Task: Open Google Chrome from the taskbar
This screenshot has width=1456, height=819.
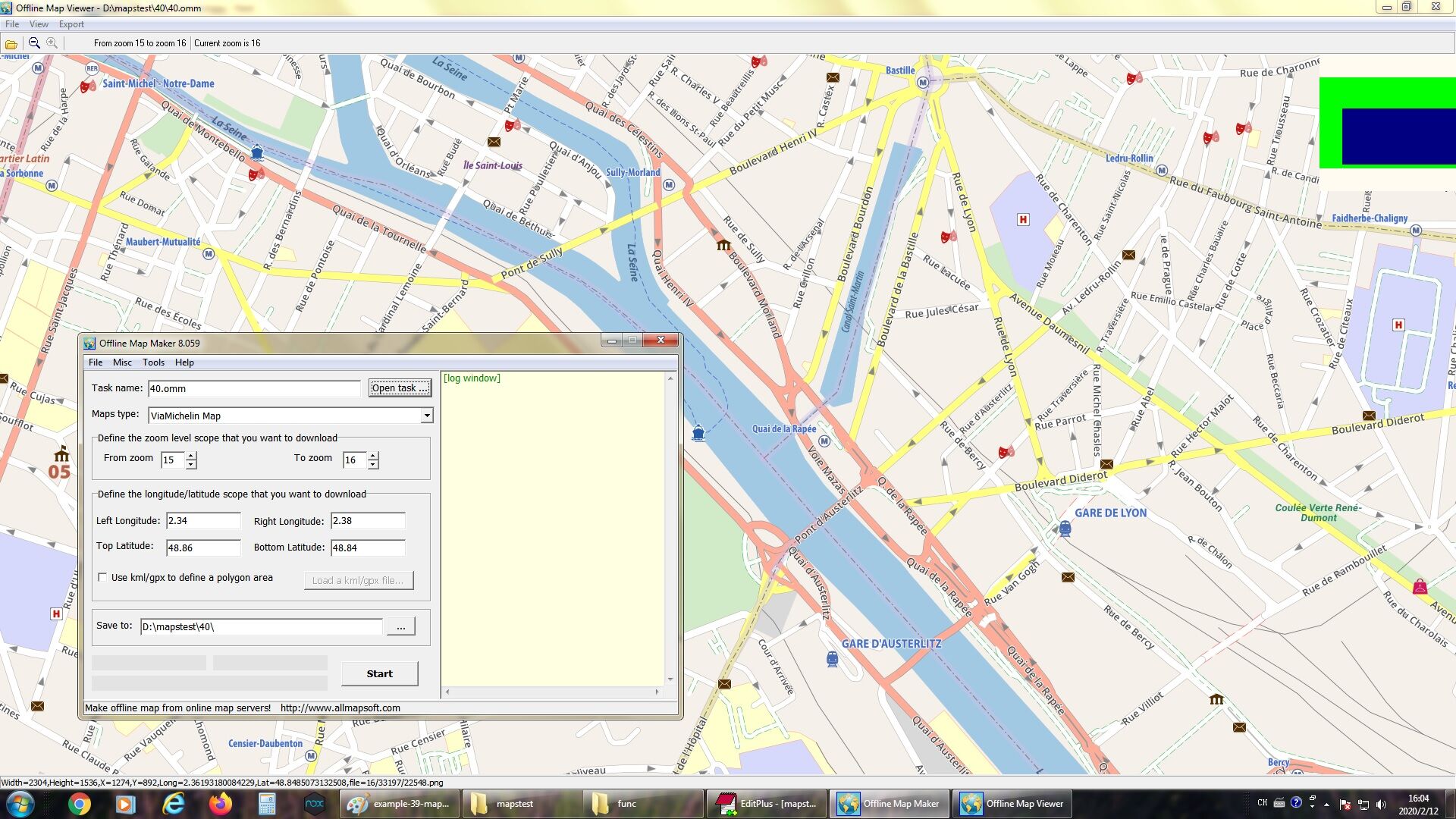Action: 79,804
